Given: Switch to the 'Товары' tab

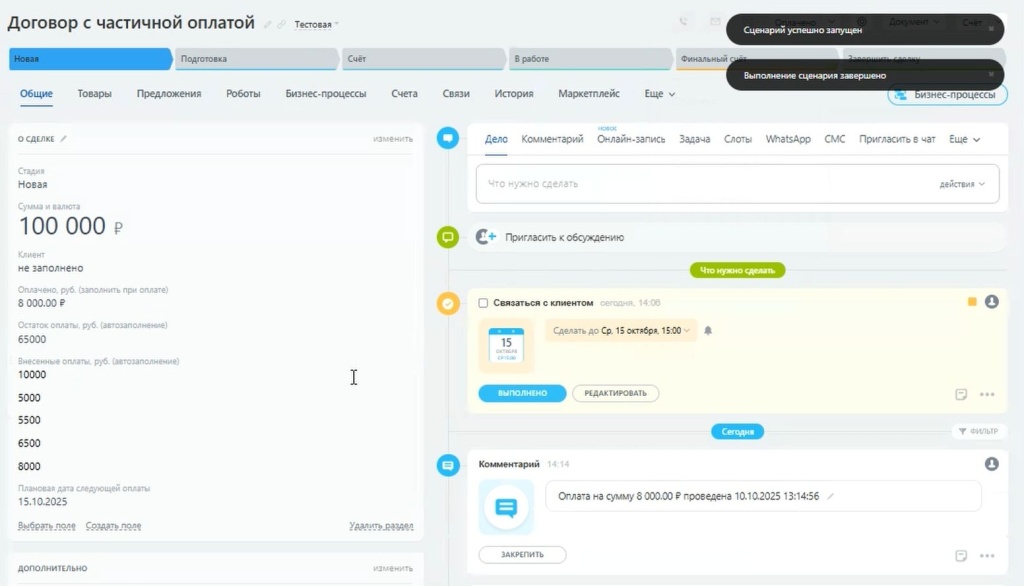Looking at the screenshot, I should click(x=95, y=94).
